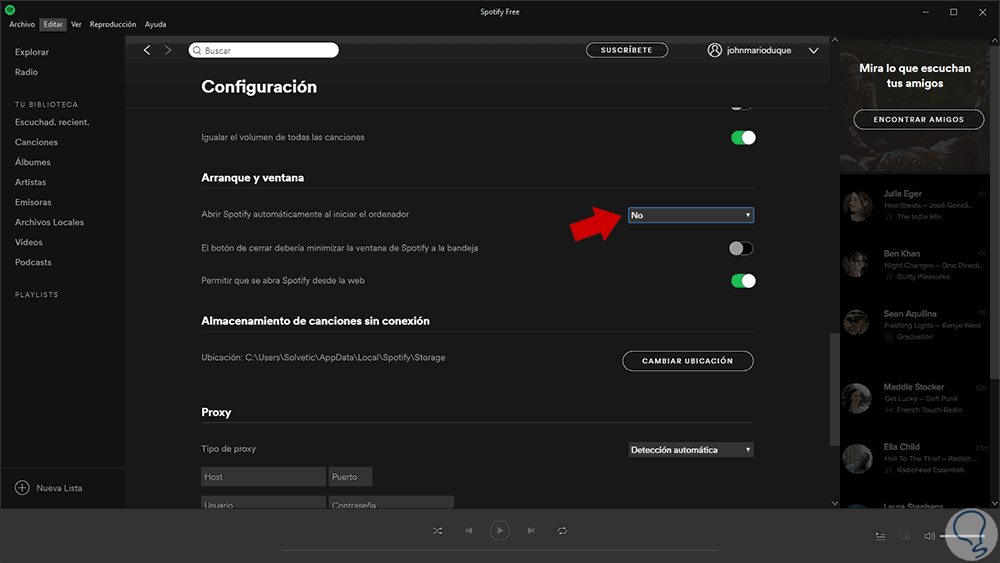The image size is (1000, 563).
Task: Open the 'Tipo de proxy' dropdown
Action: pos(691,450)
